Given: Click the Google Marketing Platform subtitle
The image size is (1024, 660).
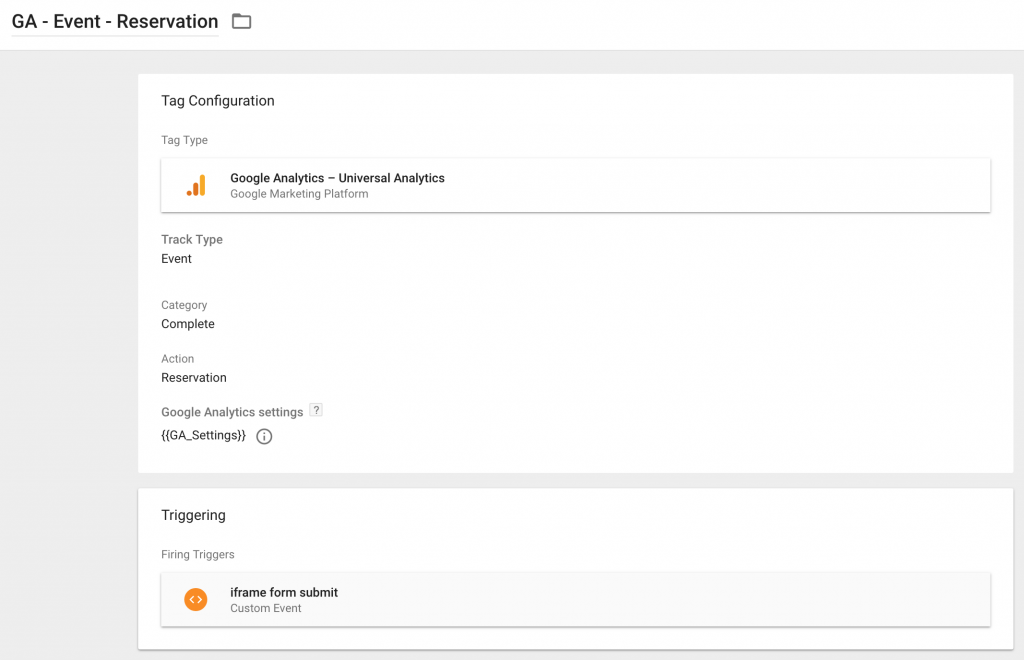Looking at the screenshot, I should click(299, 194).
